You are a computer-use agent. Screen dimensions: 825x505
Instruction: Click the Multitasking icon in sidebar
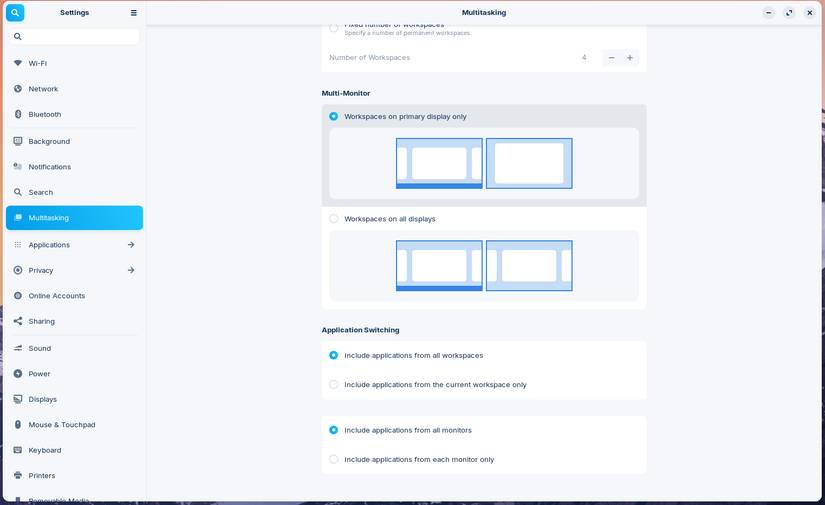point(18,217)
